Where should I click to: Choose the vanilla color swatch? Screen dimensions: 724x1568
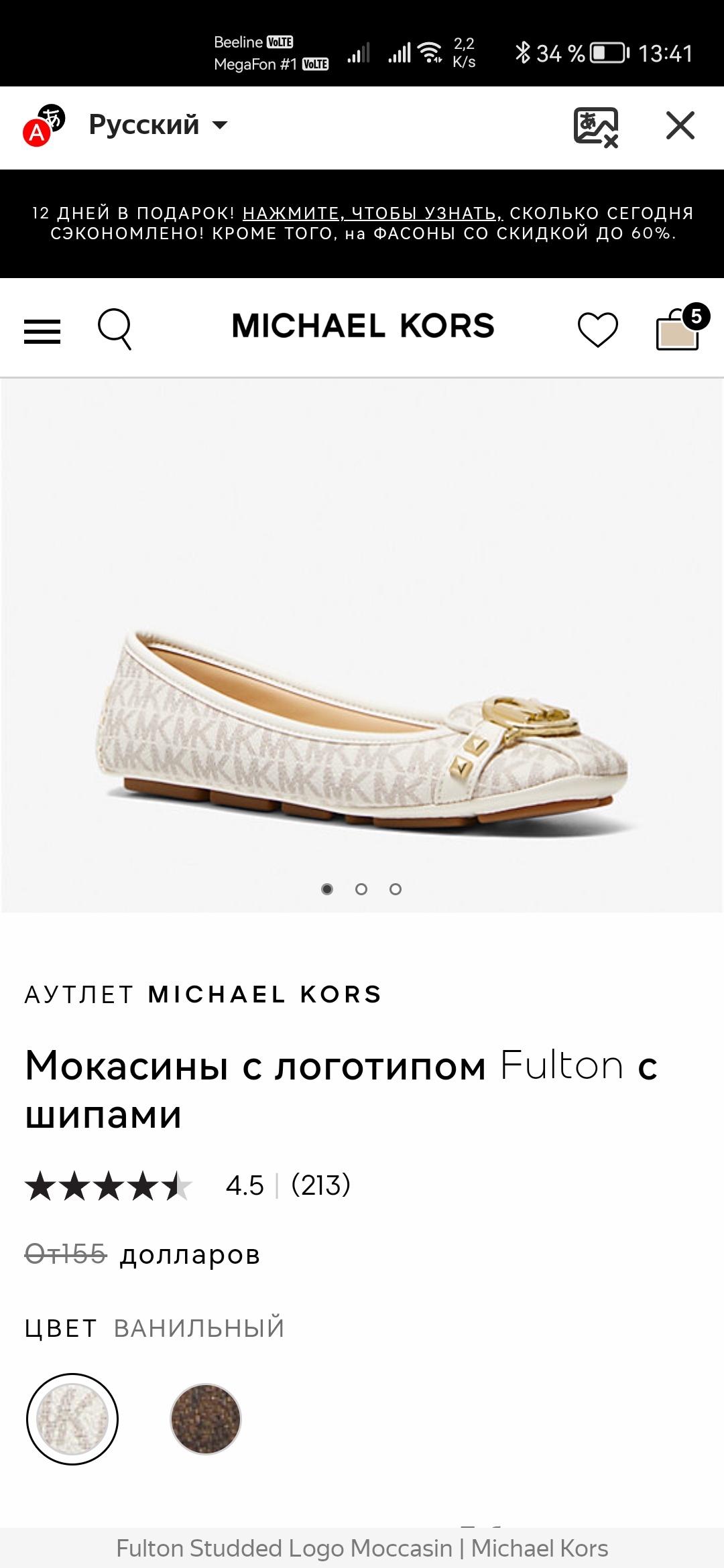pyautogui.click(x=72, y=1419)
